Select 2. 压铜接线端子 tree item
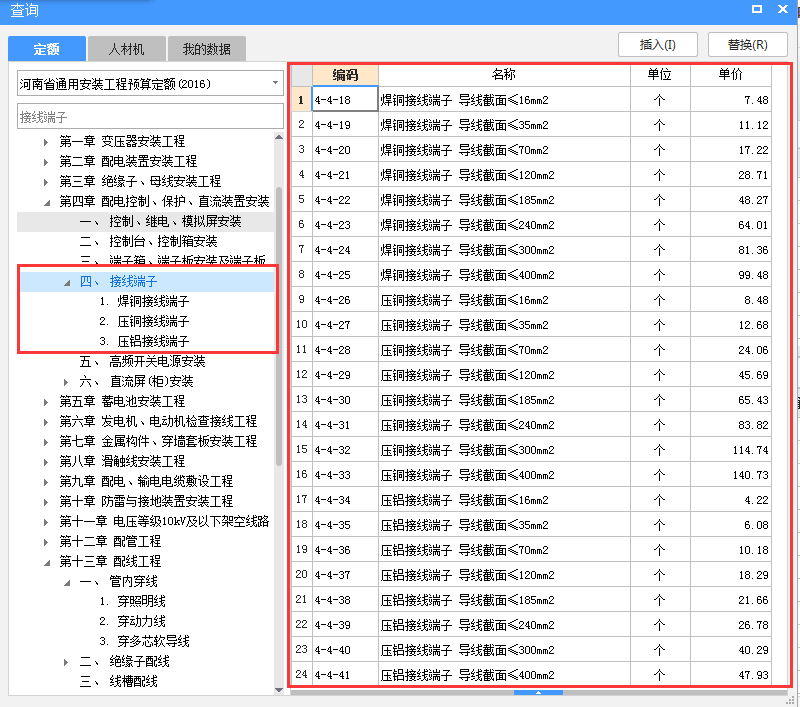 [144, 321]
